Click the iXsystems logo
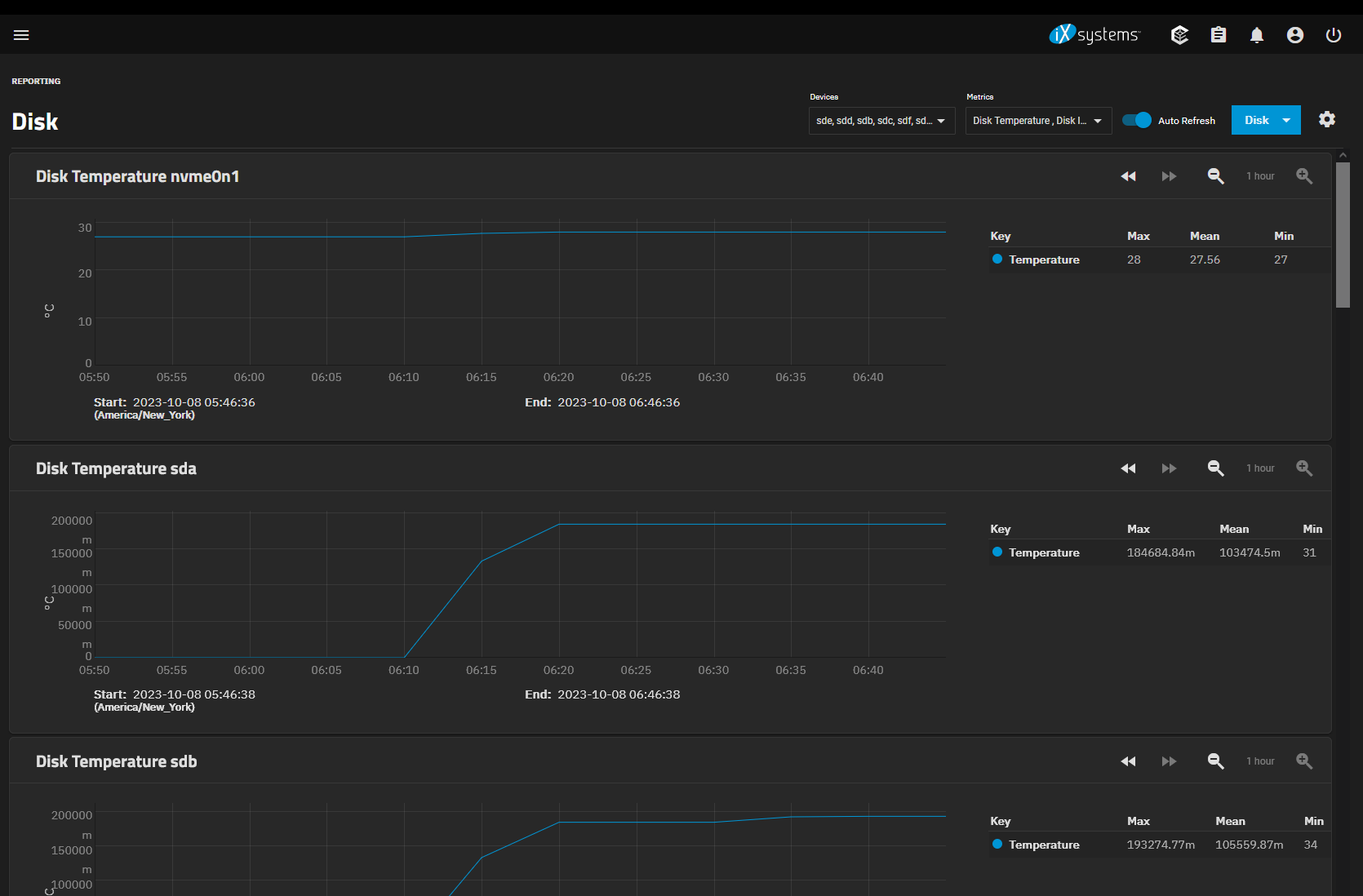Screen dimensions: 1363x896 coord(1094,34)
